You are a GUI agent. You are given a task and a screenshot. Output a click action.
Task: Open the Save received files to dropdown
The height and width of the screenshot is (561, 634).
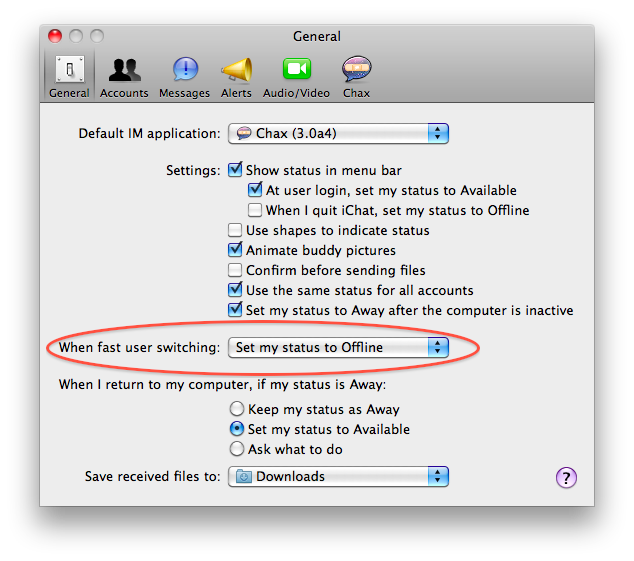[338, 476]
